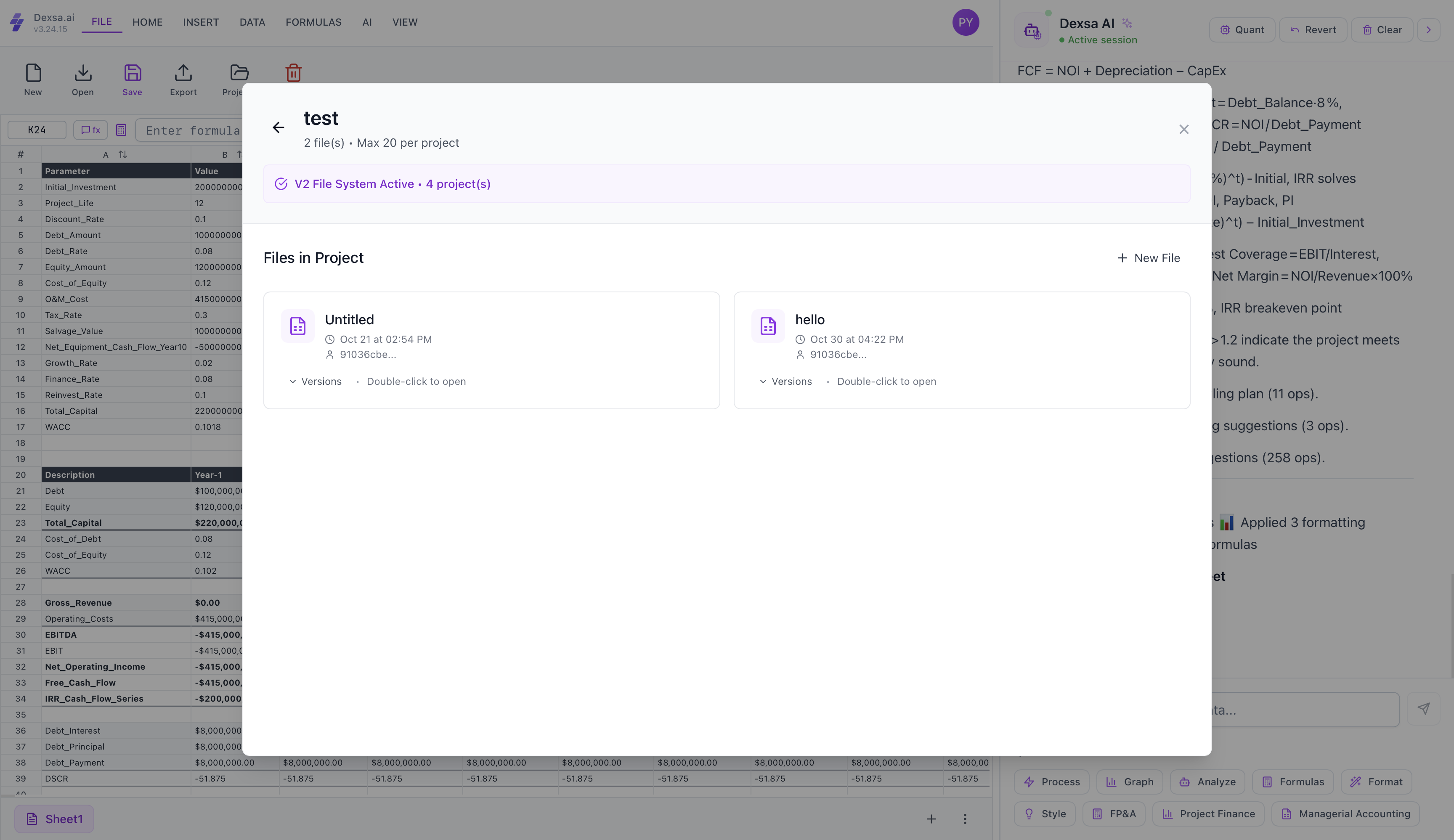
Task: Expand Versions for hello file
Action: (x=785, y=382)
